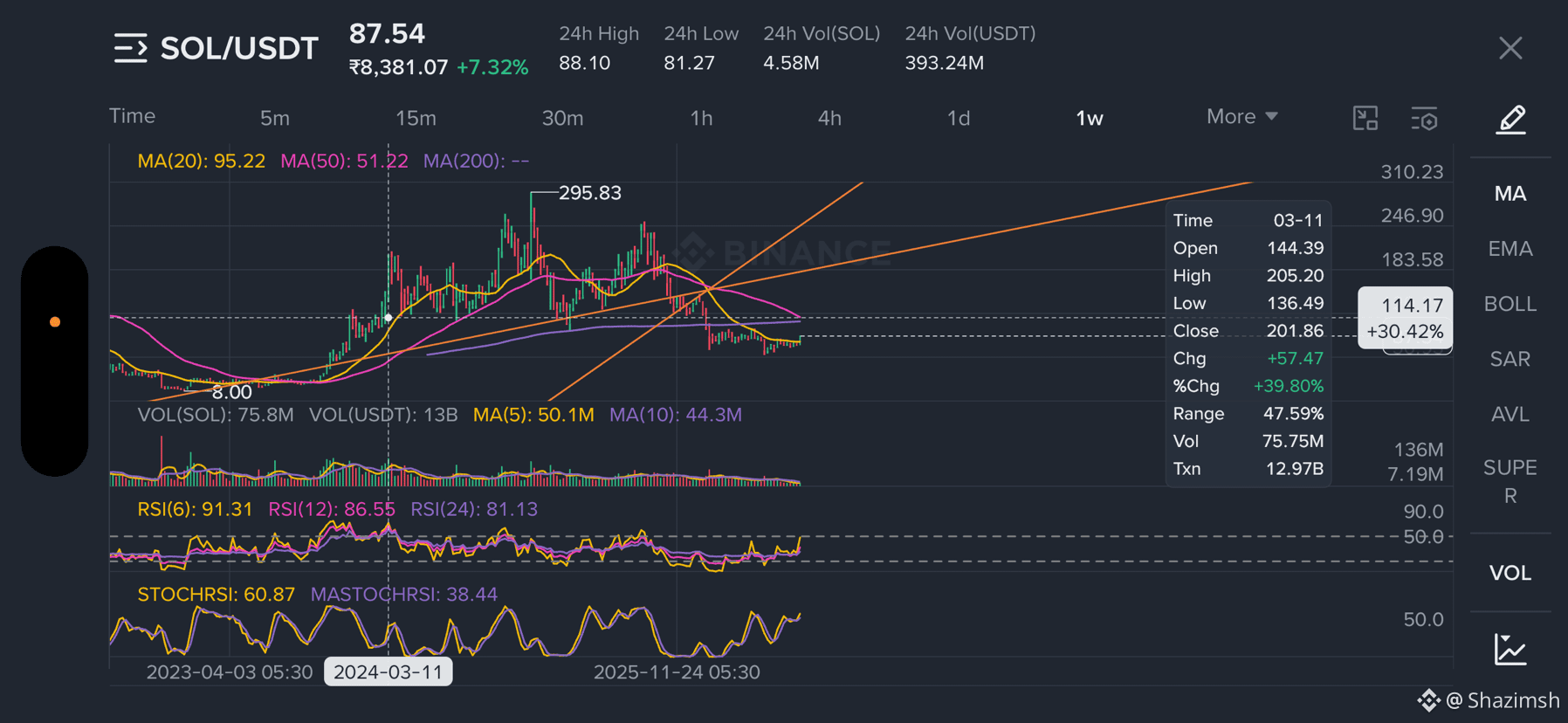Tap the 2024-03-11 crosshair date marker
Screen dimensions: 1568x723
(x=389, y=671)
